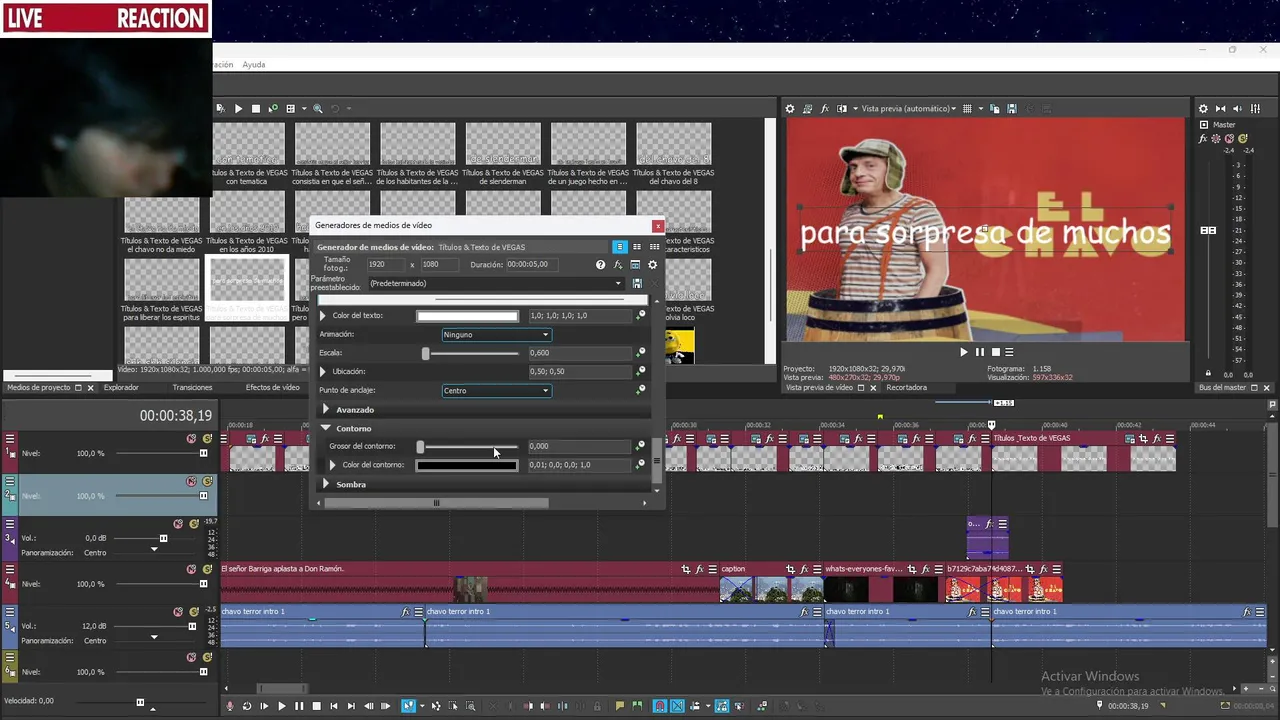Switch to the Recortadora tab

[x=907, y=388]
